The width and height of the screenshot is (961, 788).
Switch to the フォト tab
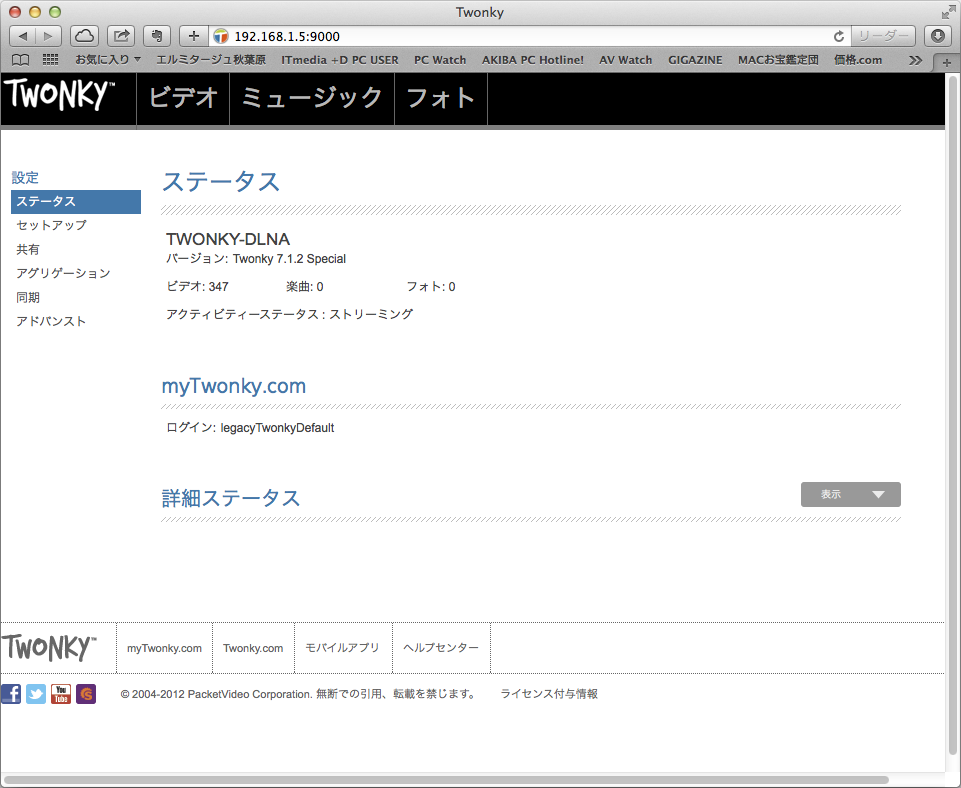441,99
